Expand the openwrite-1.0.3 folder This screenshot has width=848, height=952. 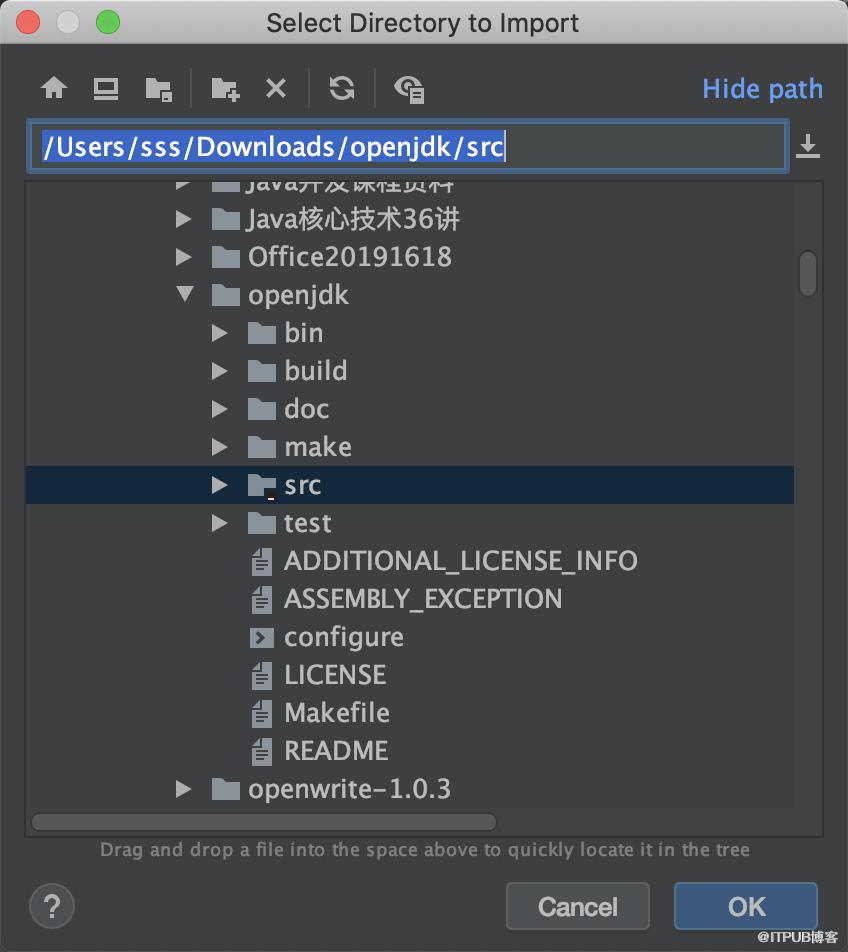(183, 789)
